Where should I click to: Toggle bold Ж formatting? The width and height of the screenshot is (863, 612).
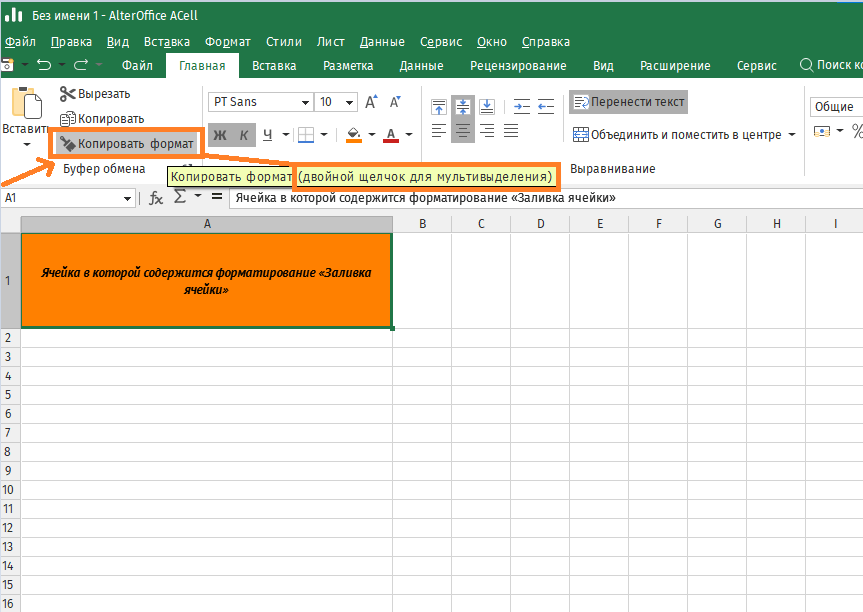pos(220,135)
